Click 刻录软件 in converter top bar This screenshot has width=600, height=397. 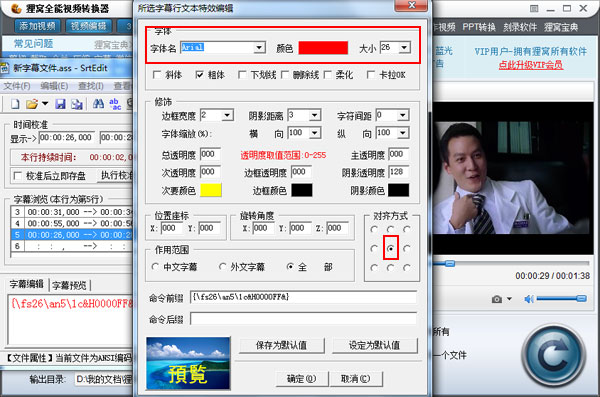520,27
